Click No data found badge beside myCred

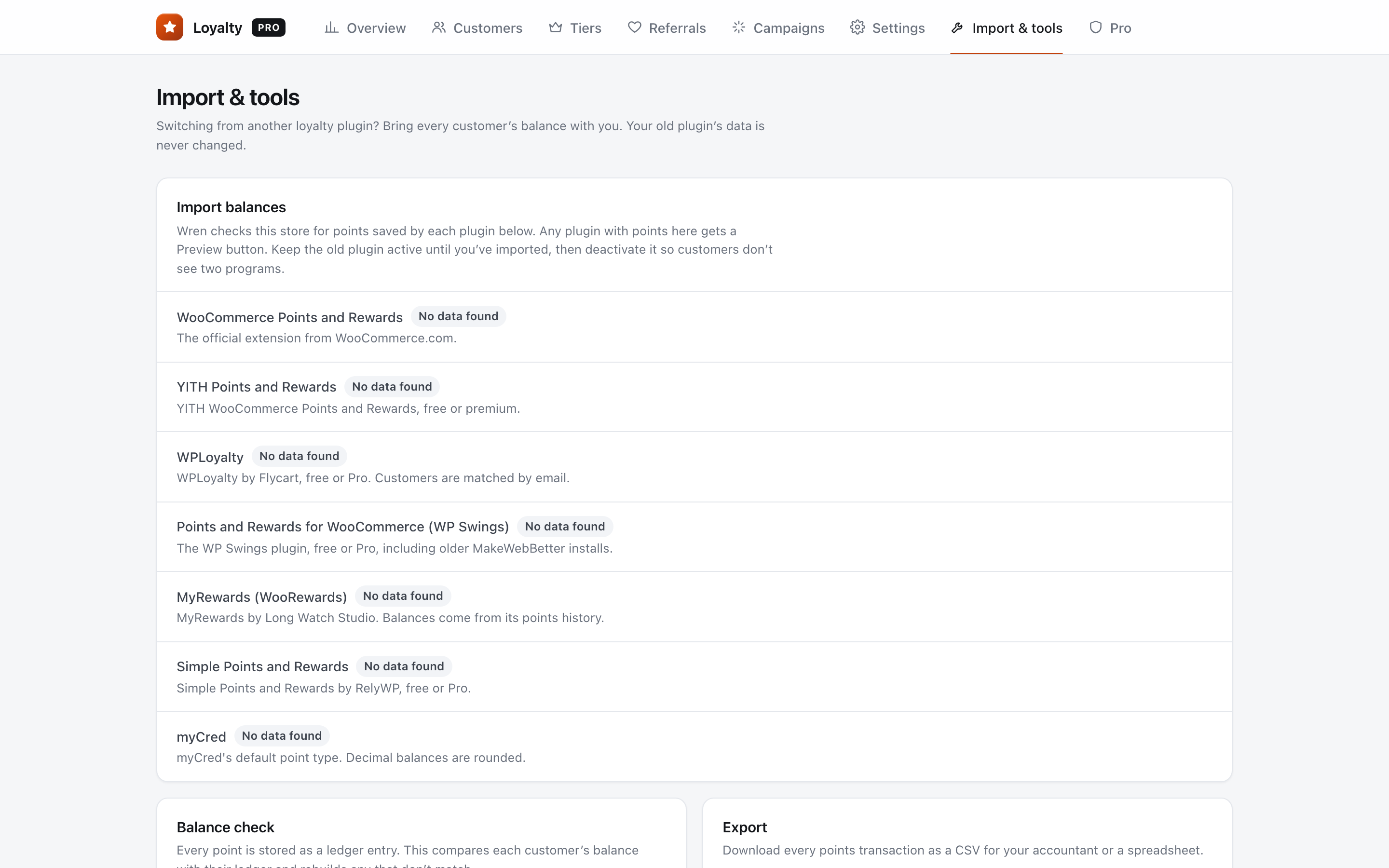(x=282, y=736)
